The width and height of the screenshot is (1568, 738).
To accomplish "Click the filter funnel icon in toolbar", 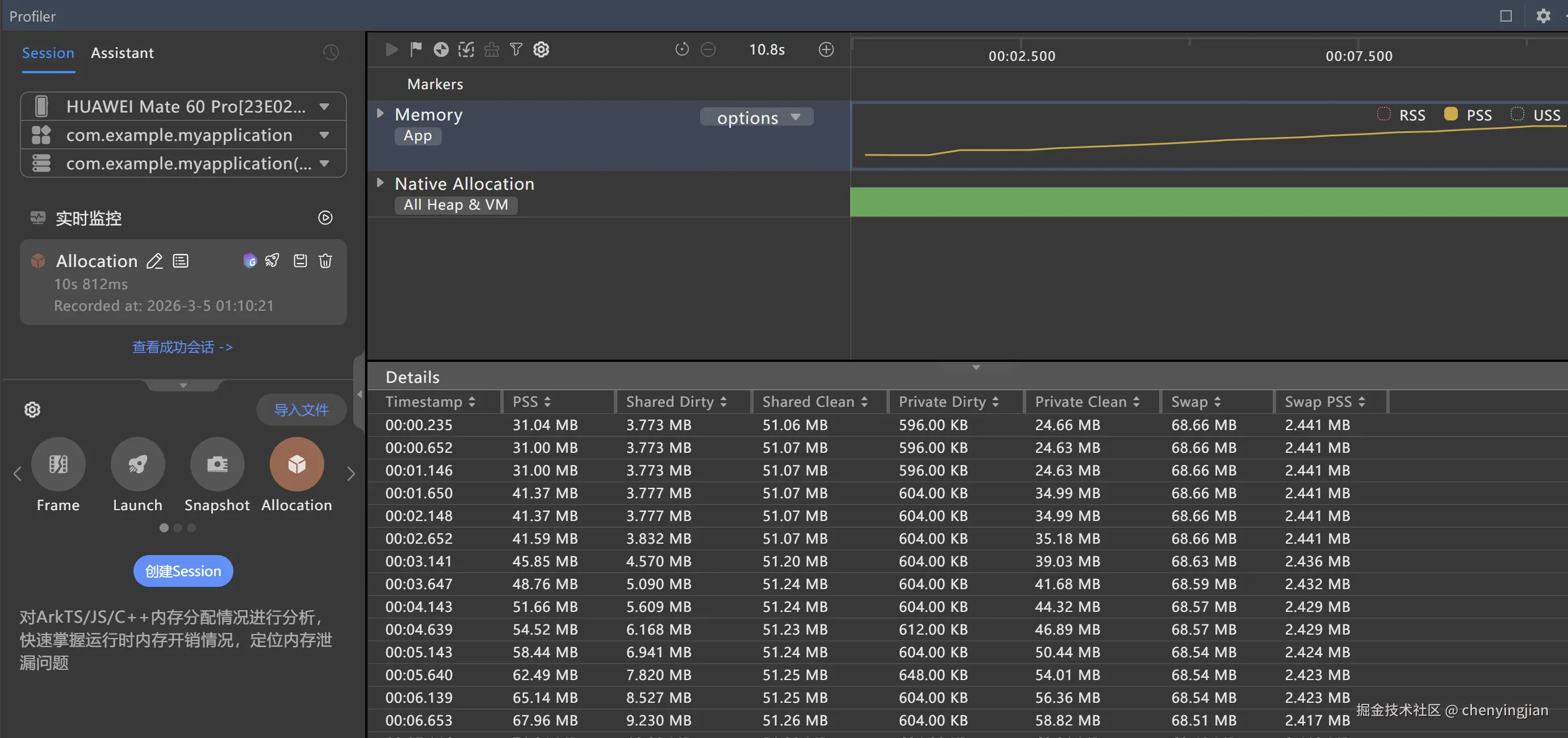I will tap(516, 49).
